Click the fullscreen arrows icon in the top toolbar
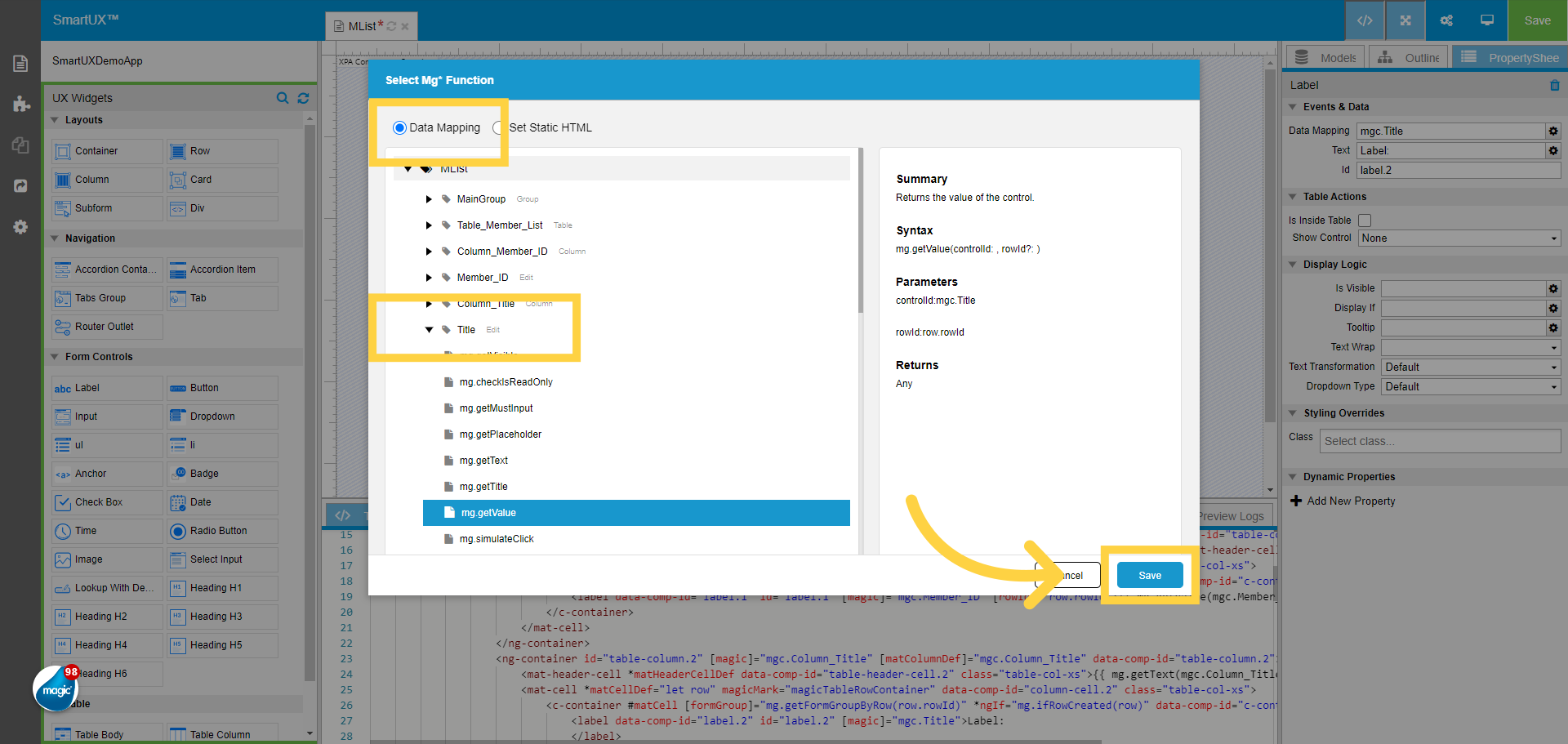 pyautogui.click(x=1404, y=20)
